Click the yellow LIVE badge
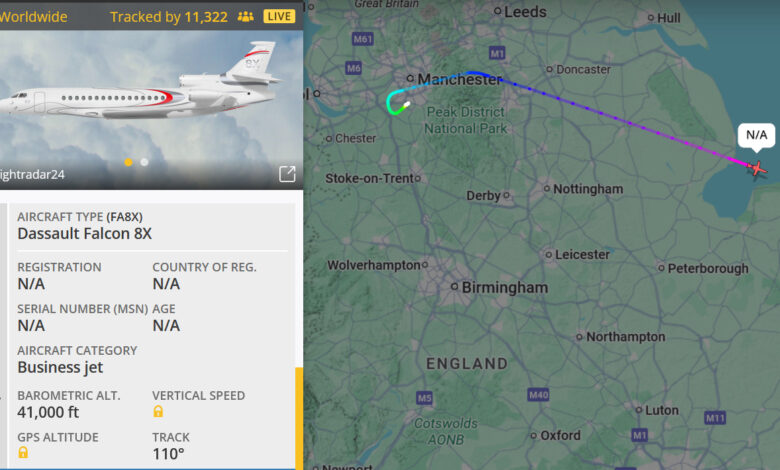780x470 pixels. coord(279,16)
